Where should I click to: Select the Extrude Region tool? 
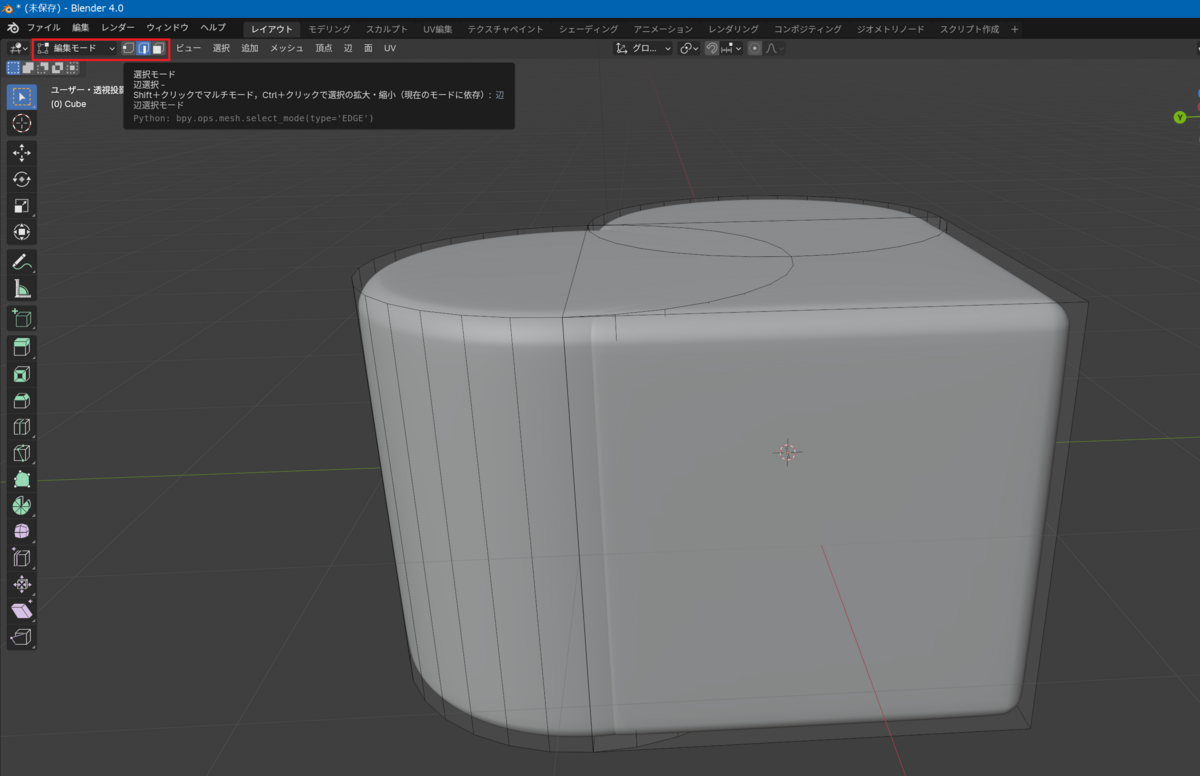click(21, 347)
